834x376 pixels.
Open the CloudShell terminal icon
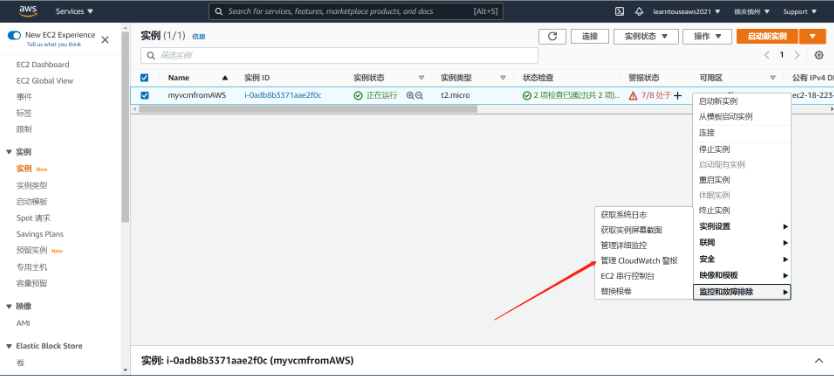619,11
